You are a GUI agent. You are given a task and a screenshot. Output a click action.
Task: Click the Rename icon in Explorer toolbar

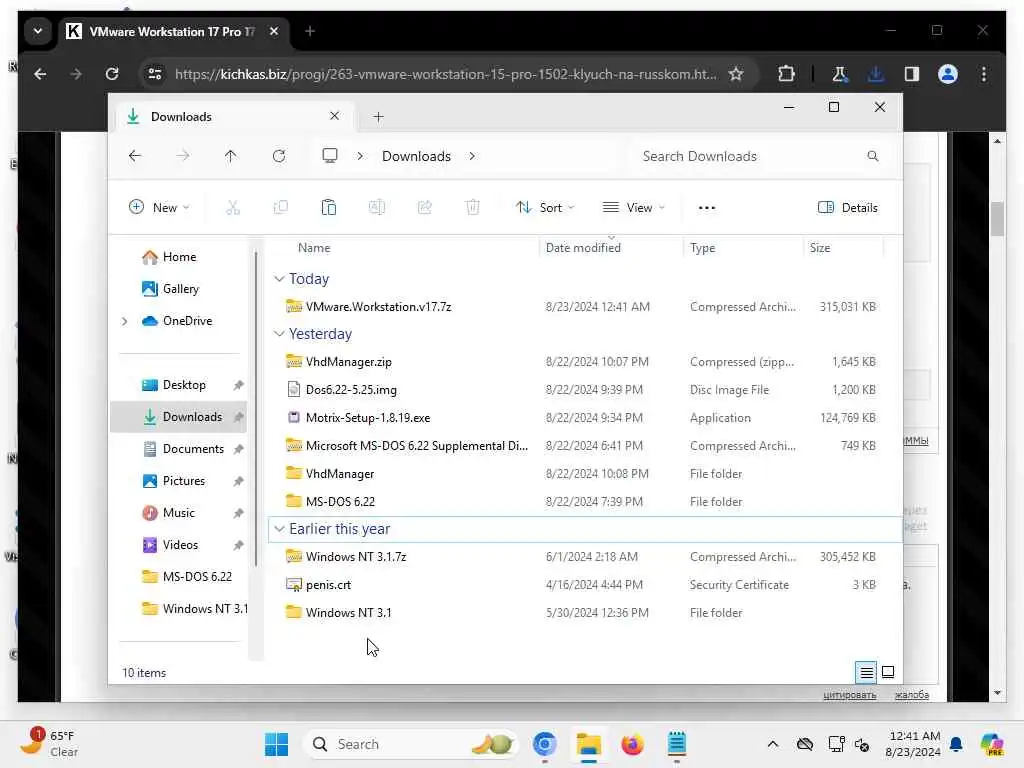click(377, 208)
